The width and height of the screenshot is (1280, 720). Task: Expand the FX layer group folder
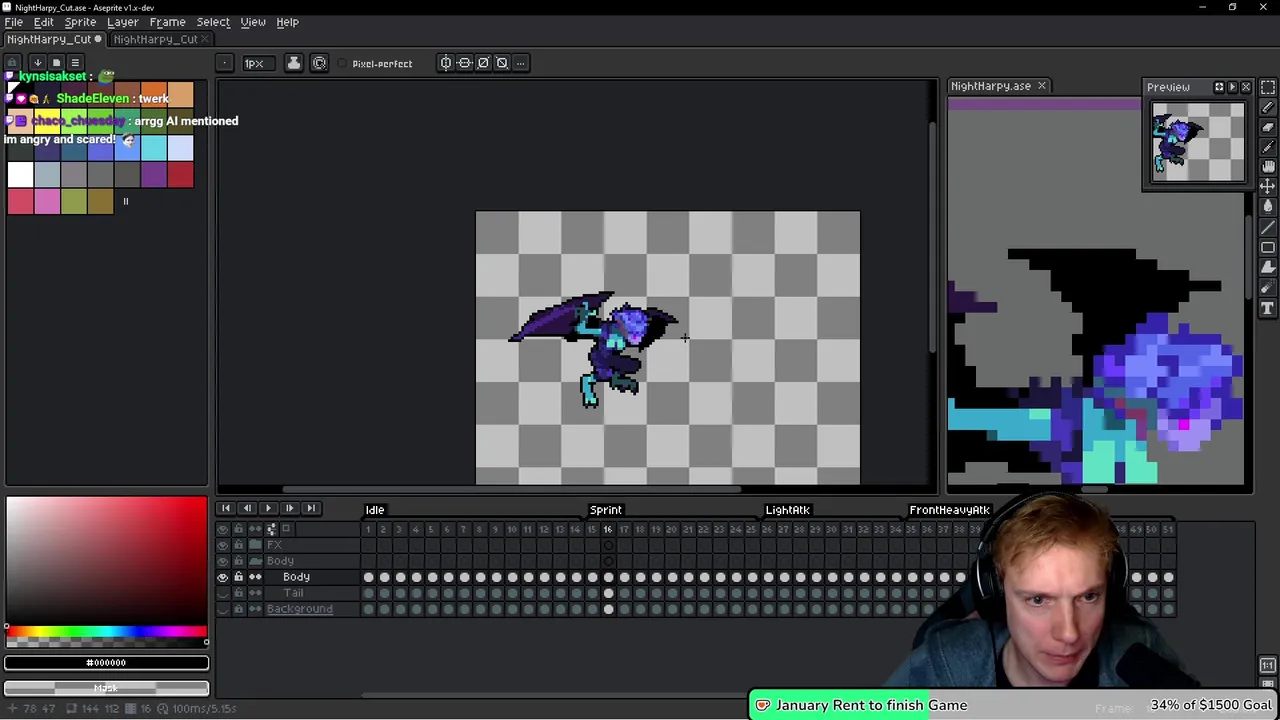pyautogui.click(x=255, y=545)
